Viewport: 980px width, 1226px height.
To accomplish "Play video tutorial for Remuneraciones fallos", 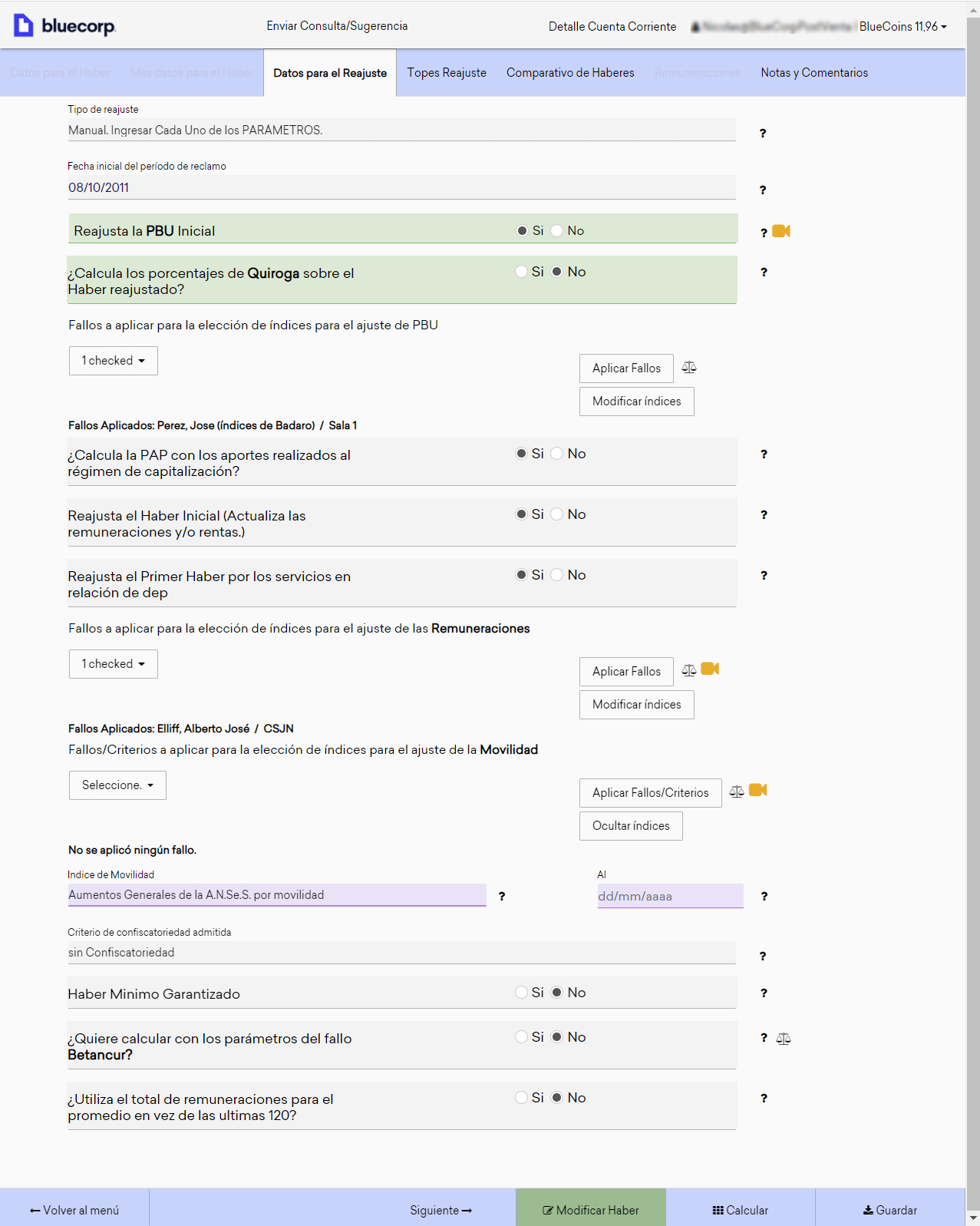I will coord(710,669).
